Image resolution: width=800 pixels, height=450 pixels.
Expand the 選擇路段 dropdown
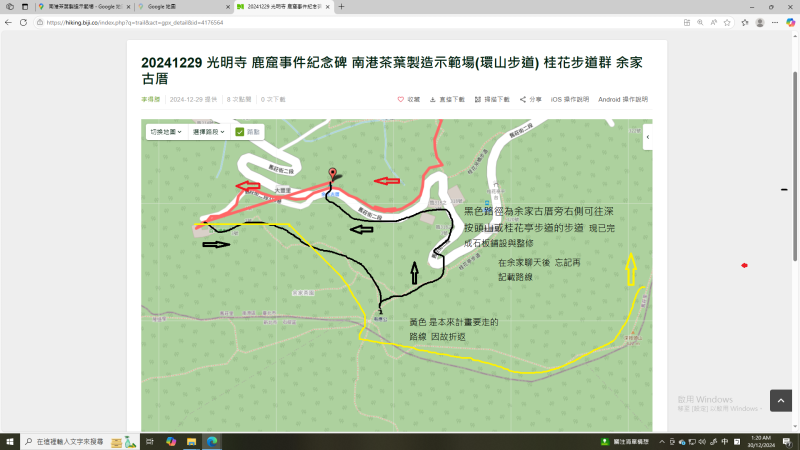pos(209,132)
